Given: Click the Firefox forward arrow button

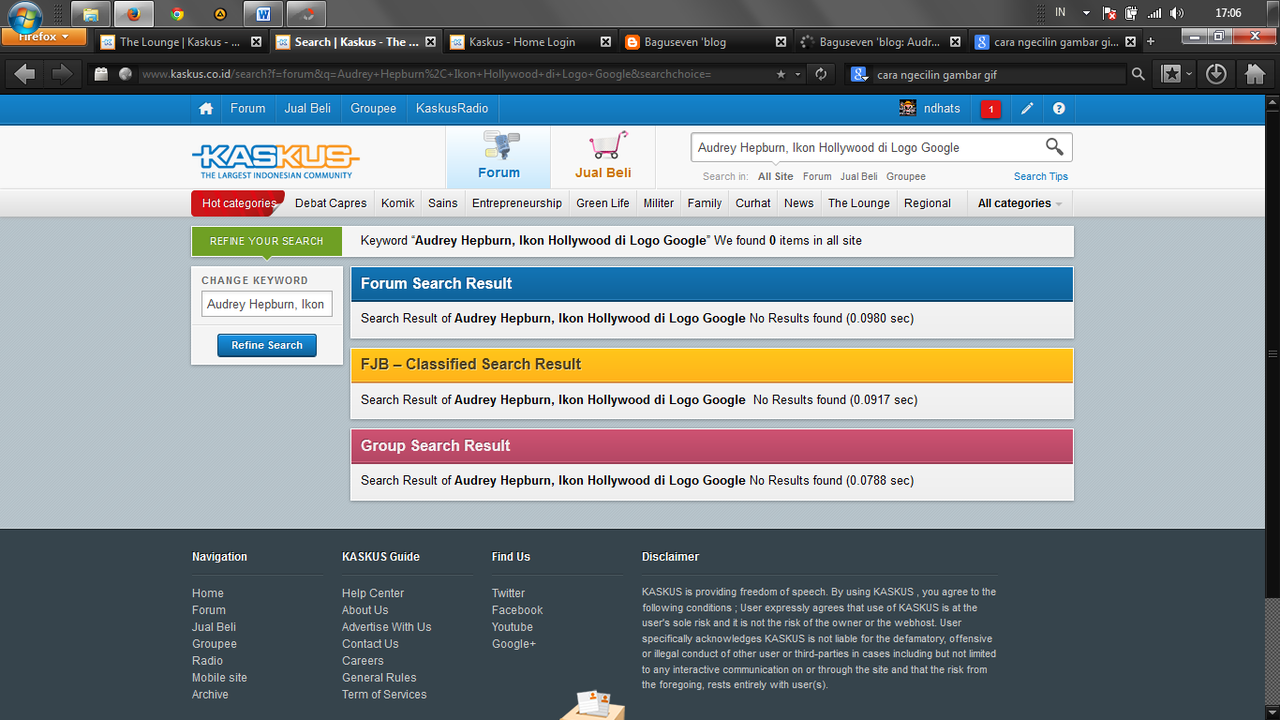Looking at the screenshot, I should [x=62, y=74].
